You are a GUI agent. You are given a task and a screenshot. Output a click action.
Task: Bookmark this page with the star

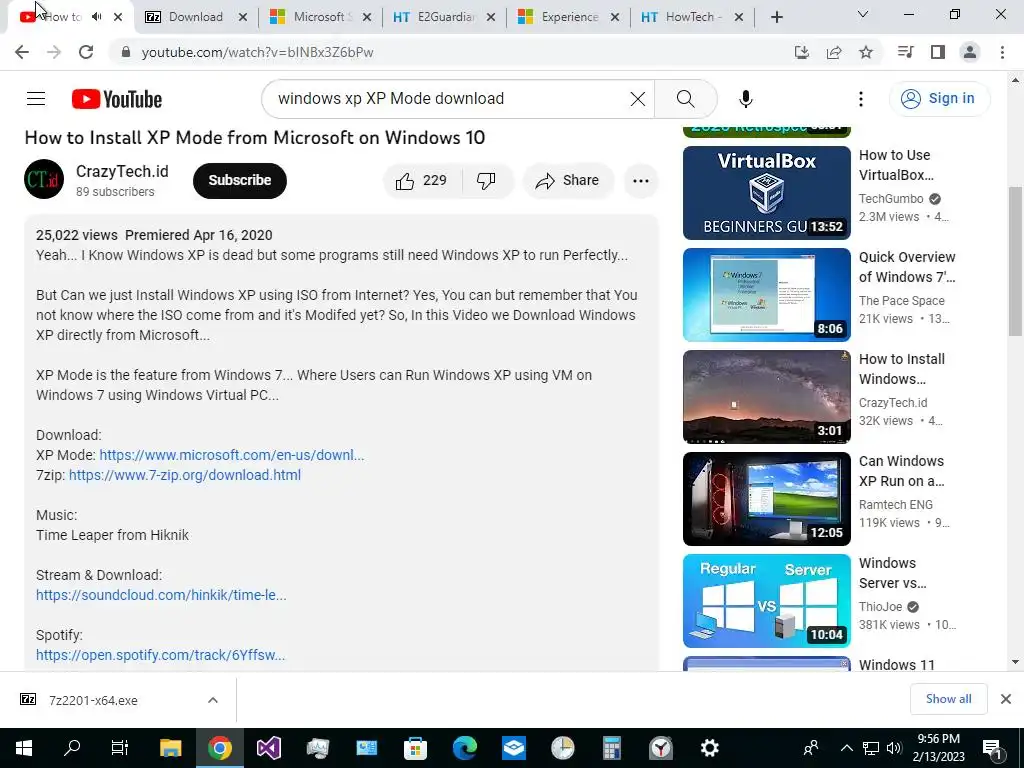[x=866, y=52]
